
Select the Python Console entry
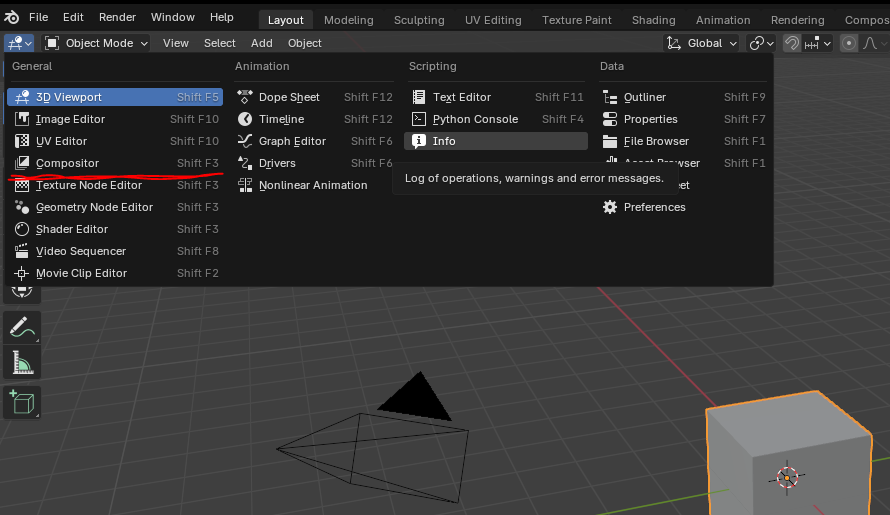[496, 119]
